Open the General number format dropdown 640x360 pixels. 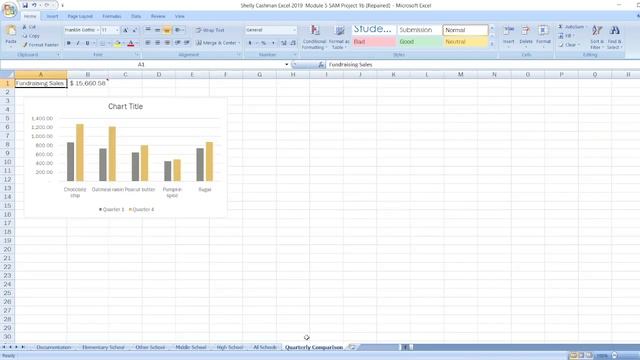[294, 30]
